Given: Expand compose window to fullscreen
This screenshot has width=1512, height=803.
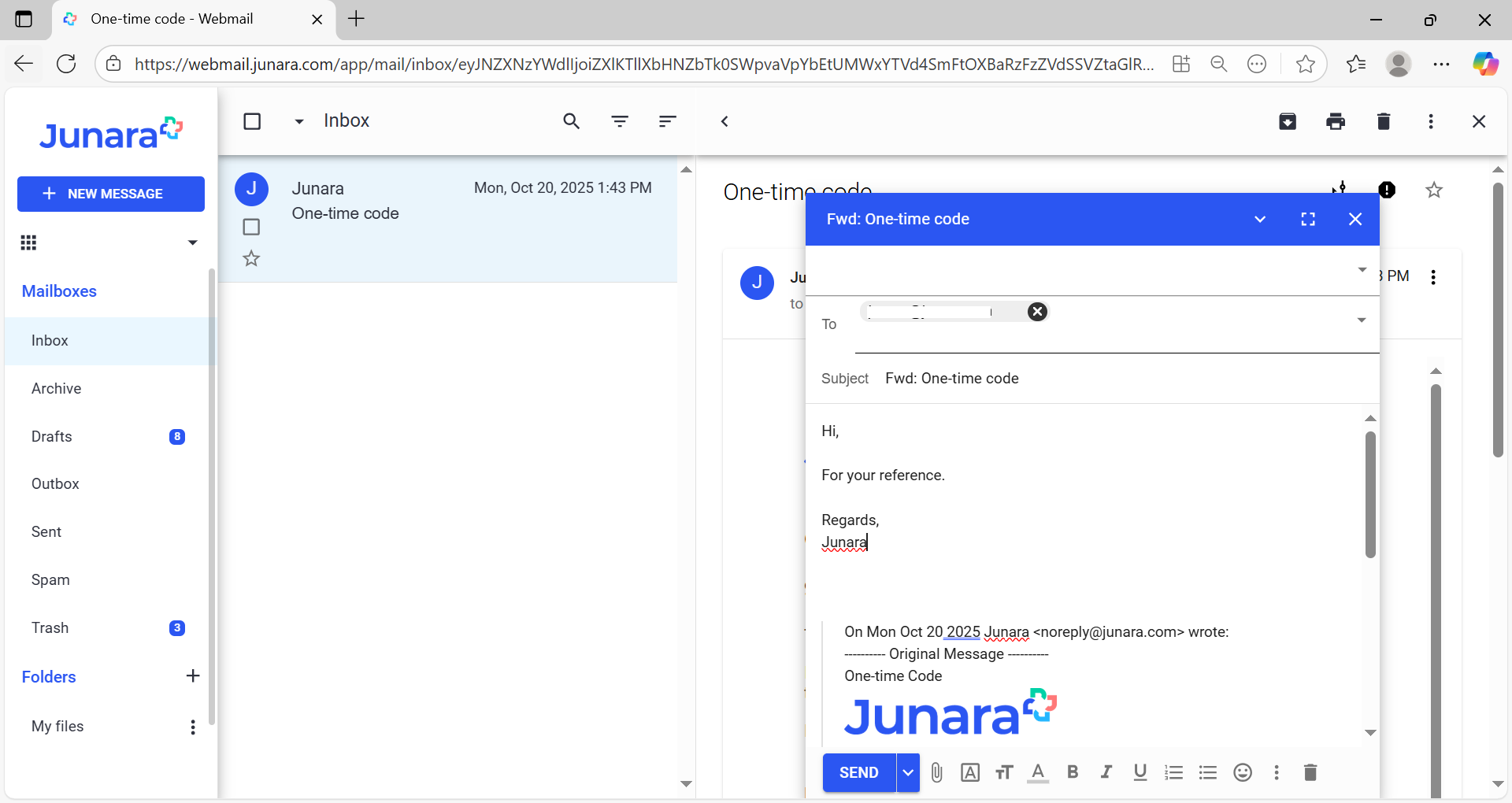Looking at the screenshot, I should [x=1308, y=220].
